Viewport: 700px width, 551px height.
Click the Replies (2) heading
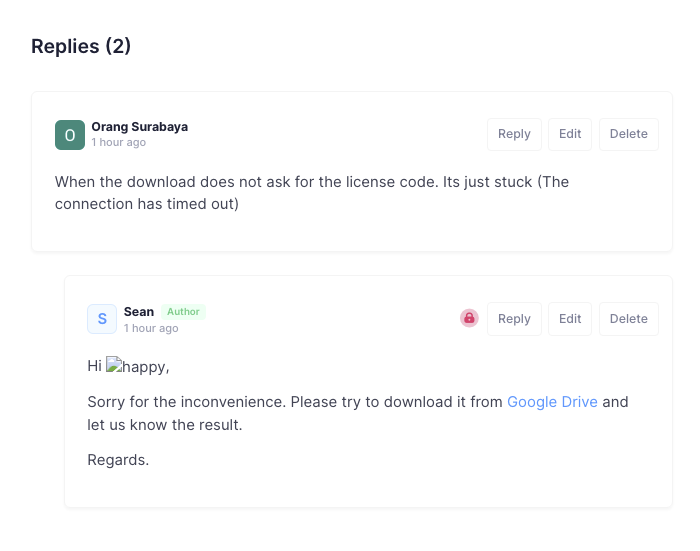pyautogui.click(x=81, y=46)
